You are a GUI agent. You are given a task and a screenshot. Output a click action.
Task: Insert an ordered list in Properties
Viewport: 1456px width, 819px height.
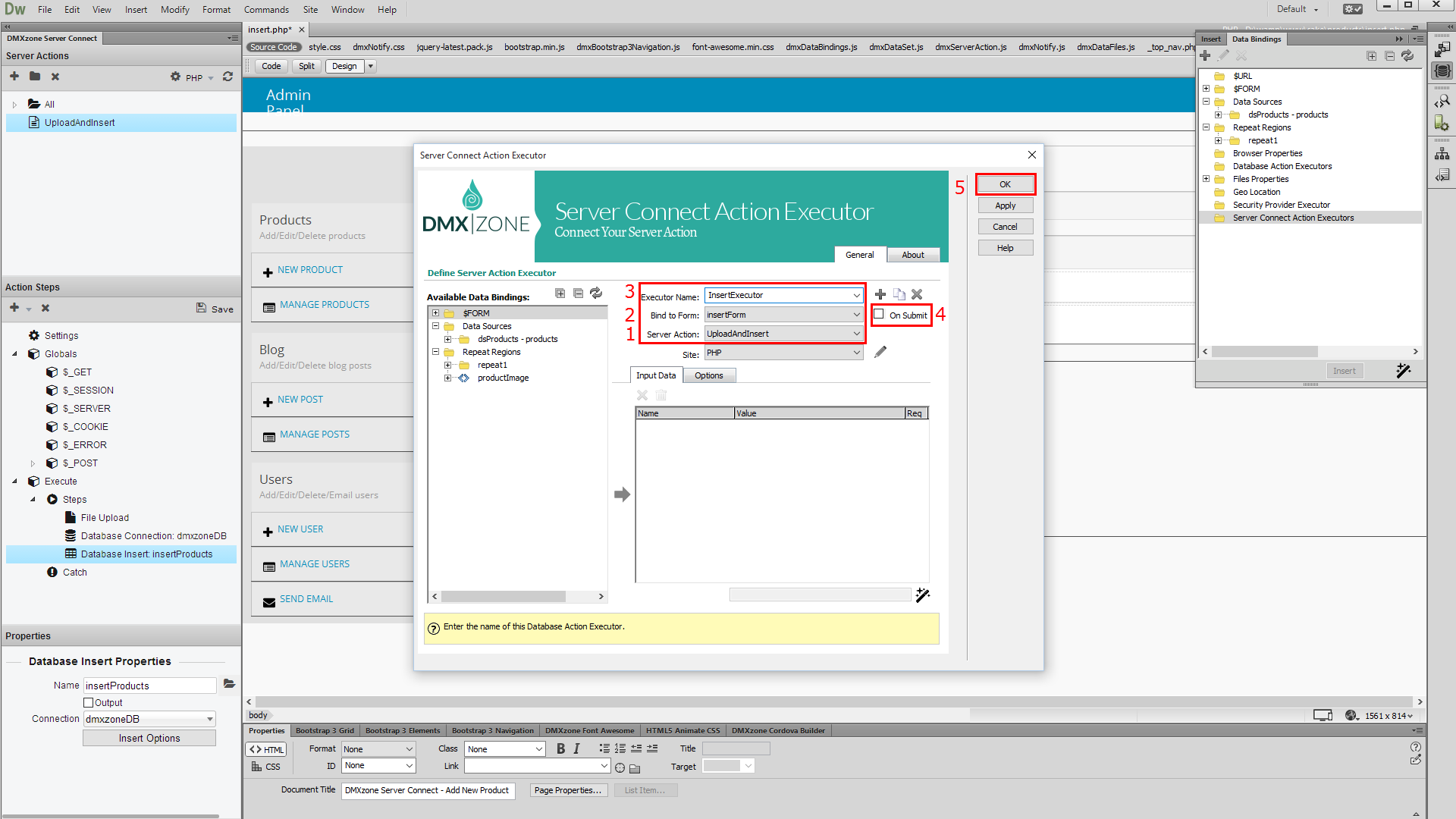tap(620, 748)
